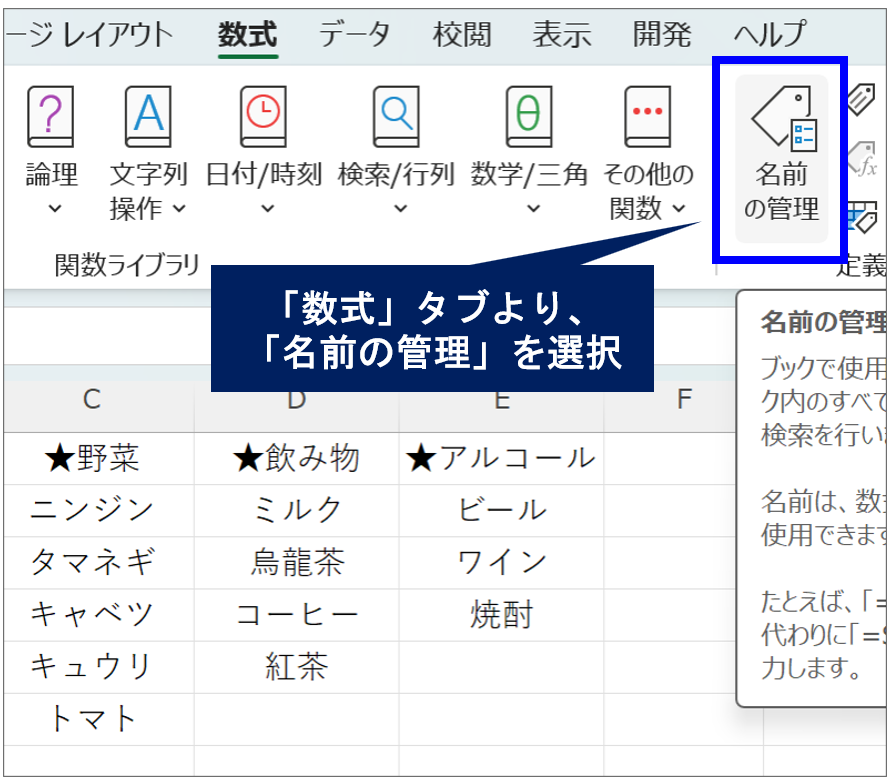Select the 表示 tab
891x780 pixels.
pyautogui.click(x=561, y=35)
